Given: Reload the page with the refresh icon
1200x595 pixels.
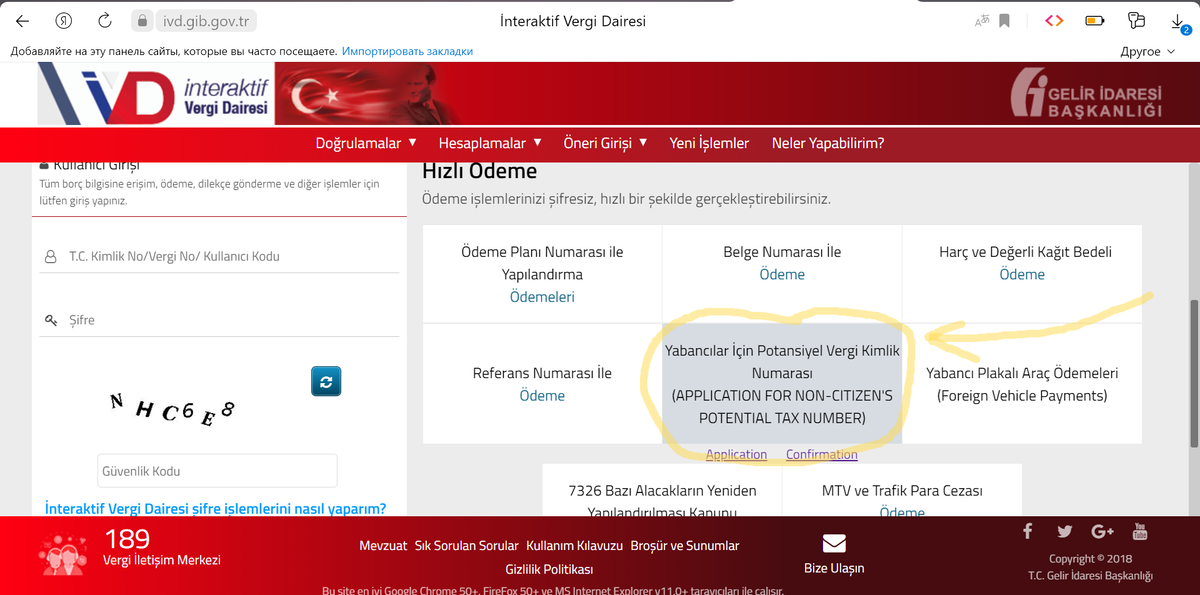Looking at the screenshot, I should pos(105,20).
